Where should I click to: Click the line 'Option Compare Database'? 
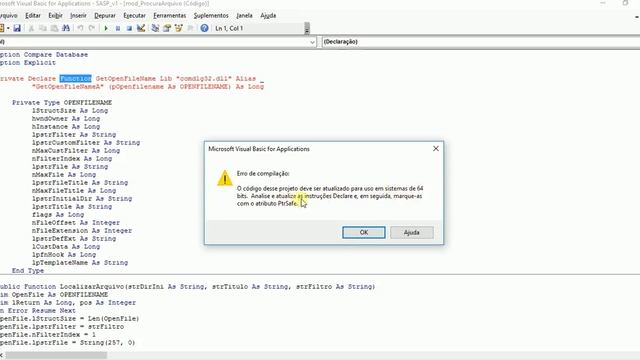44,55
